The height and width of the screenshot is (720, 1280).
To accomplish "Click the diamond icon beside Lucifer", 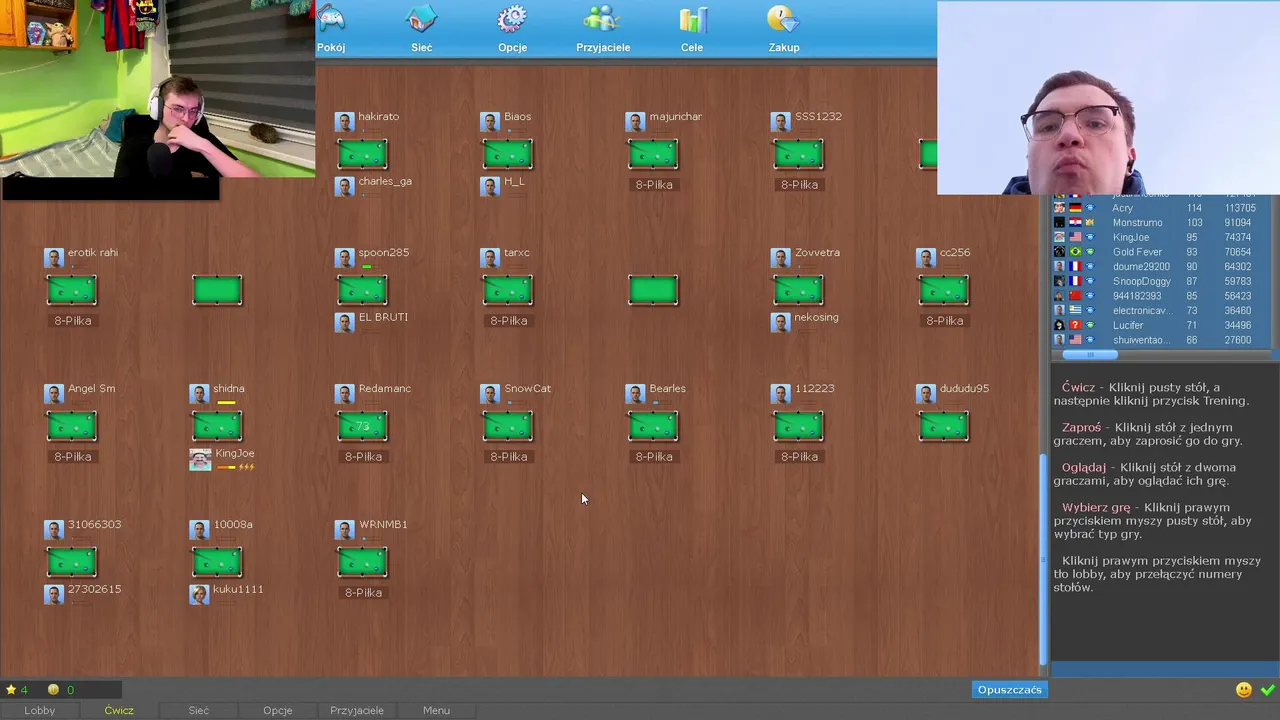I will point(1090,326).
